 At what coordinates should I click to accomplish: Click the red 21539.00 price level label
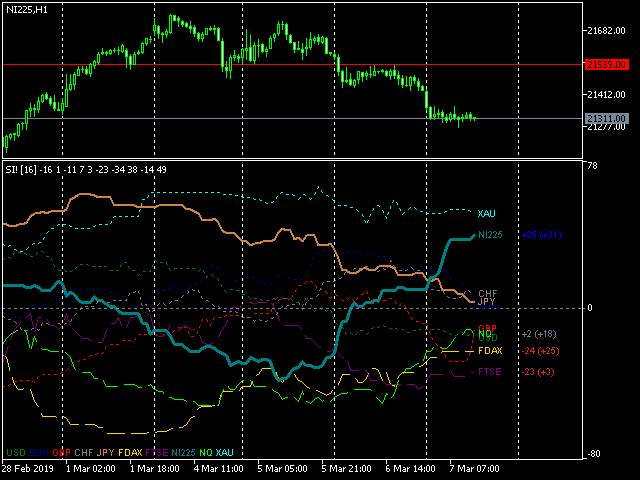tap(606, 64)
